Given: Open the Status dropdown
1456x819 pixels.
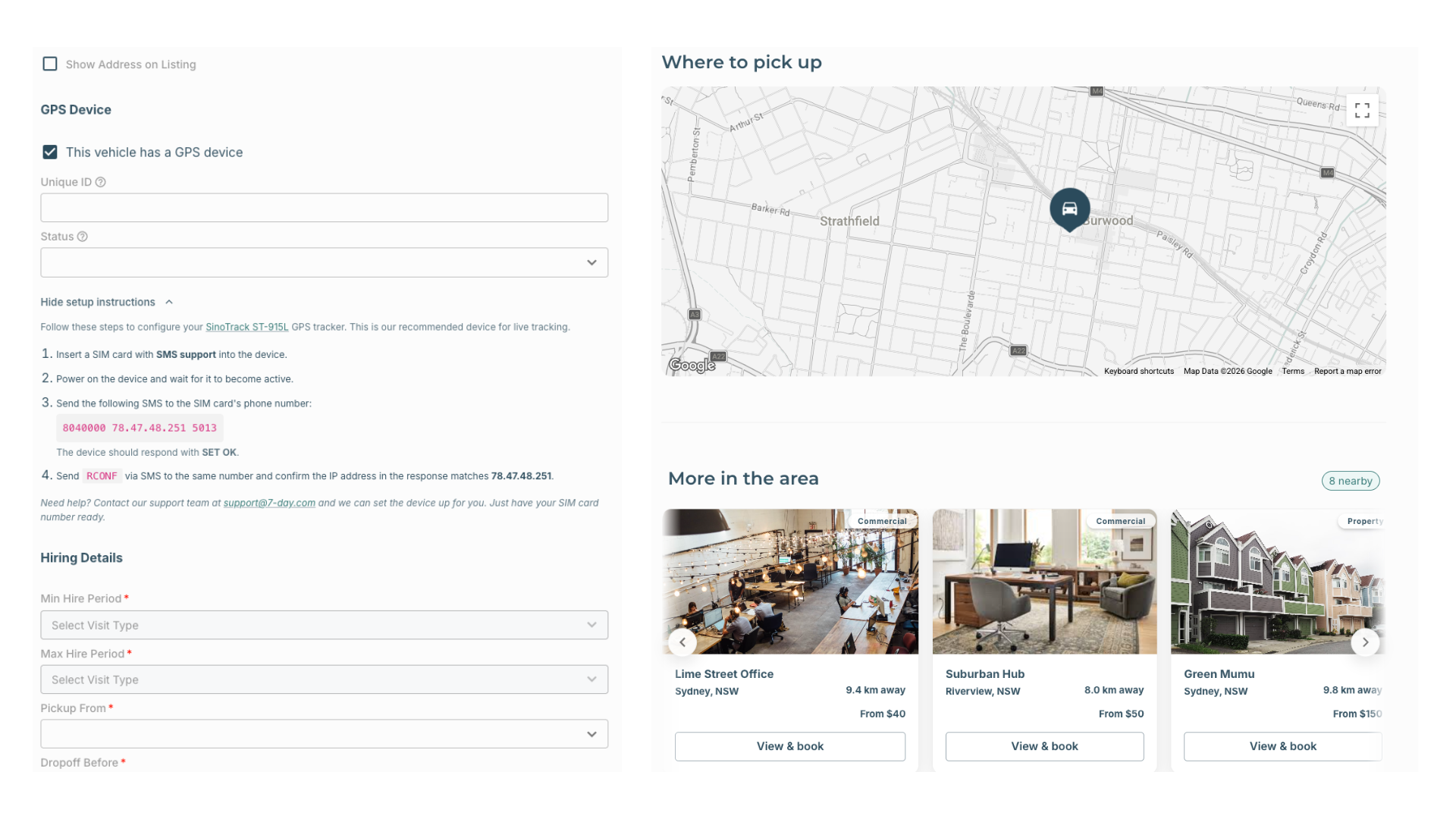Looking at the screenshot, I should [x=325, y=262].
